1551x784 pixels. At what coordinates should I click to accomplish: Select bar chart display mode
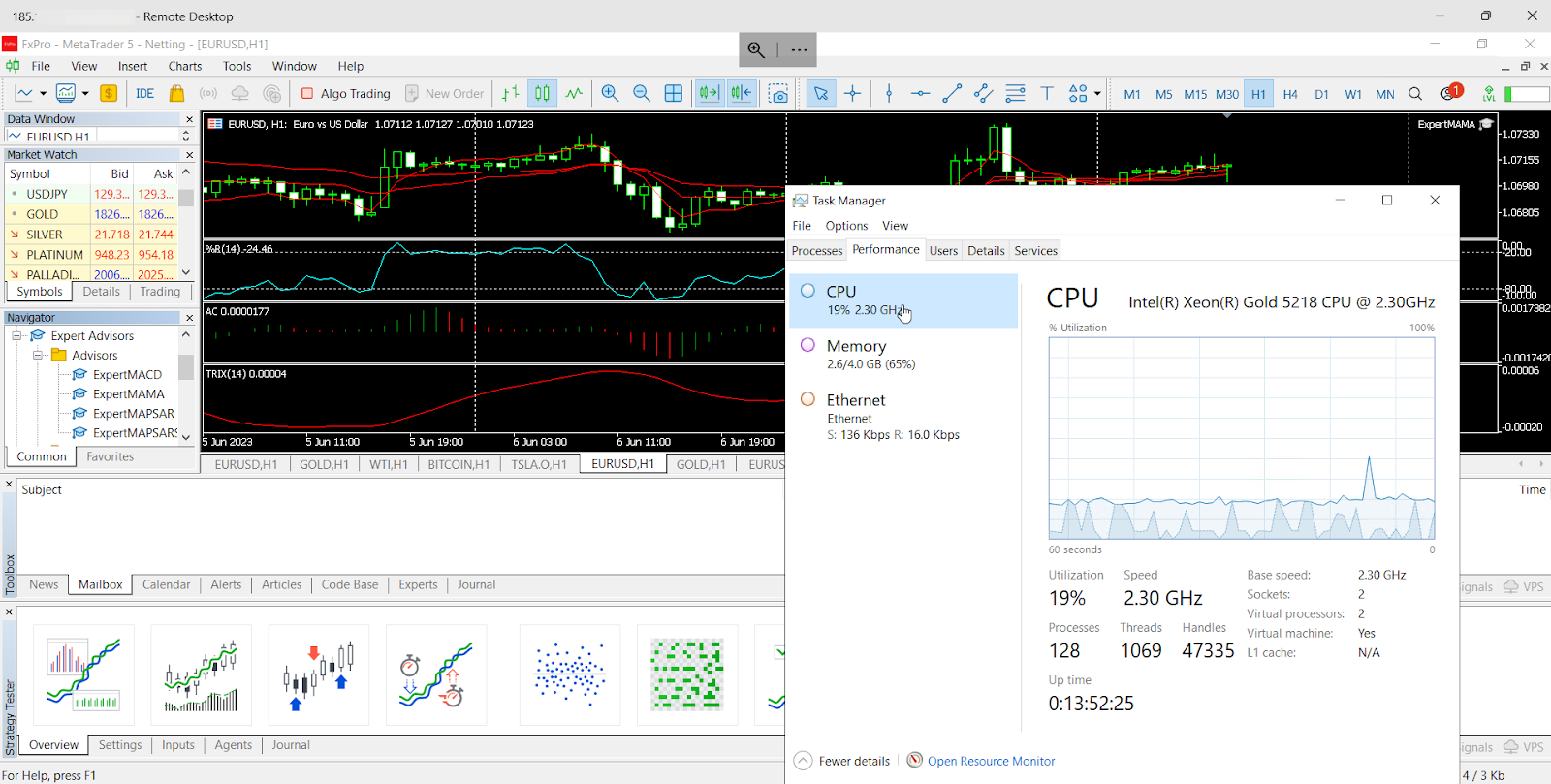(511, 94)
